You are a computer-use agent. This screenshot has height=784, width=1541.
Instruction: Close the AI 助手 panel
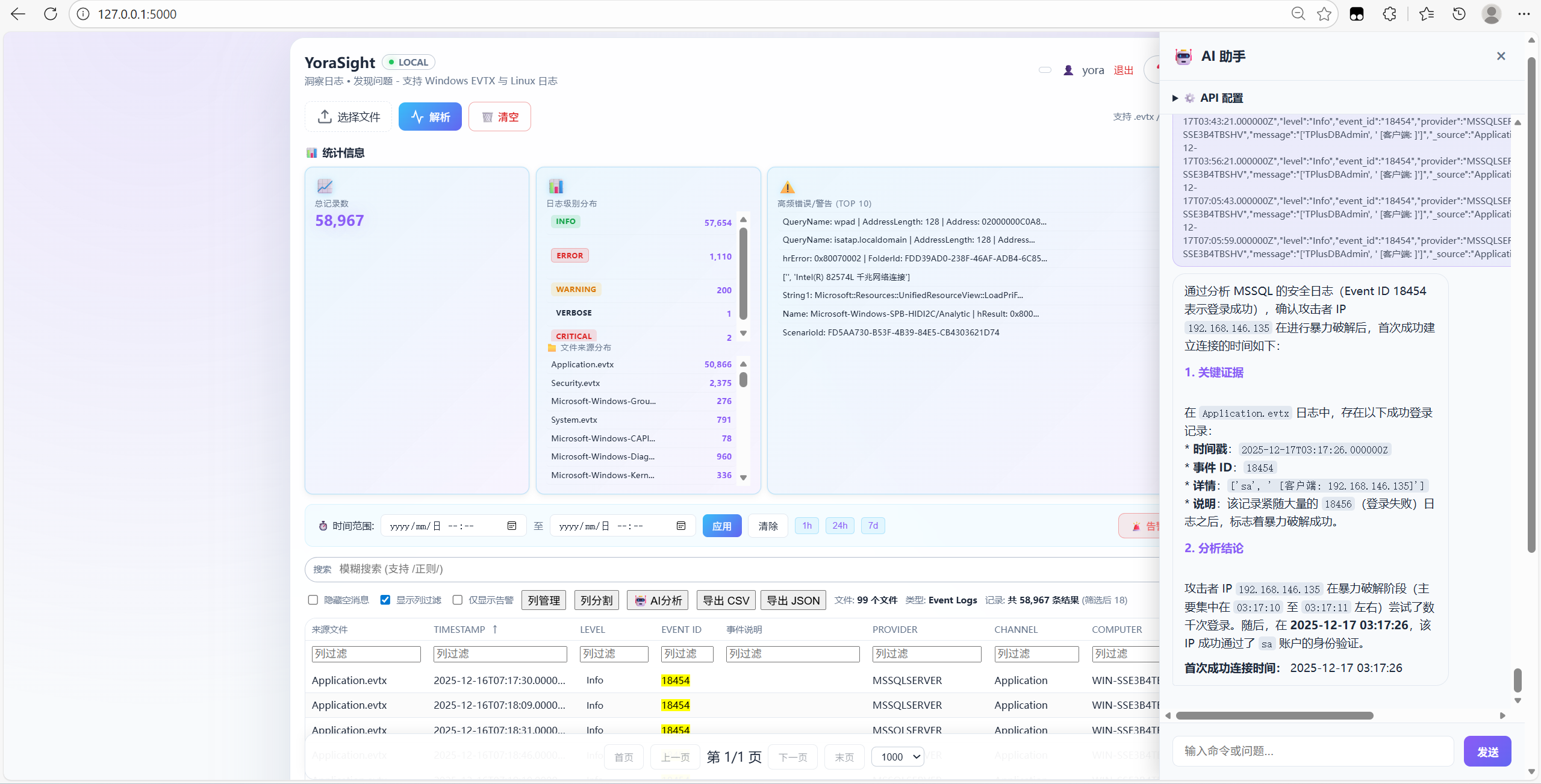point(1501,56)
